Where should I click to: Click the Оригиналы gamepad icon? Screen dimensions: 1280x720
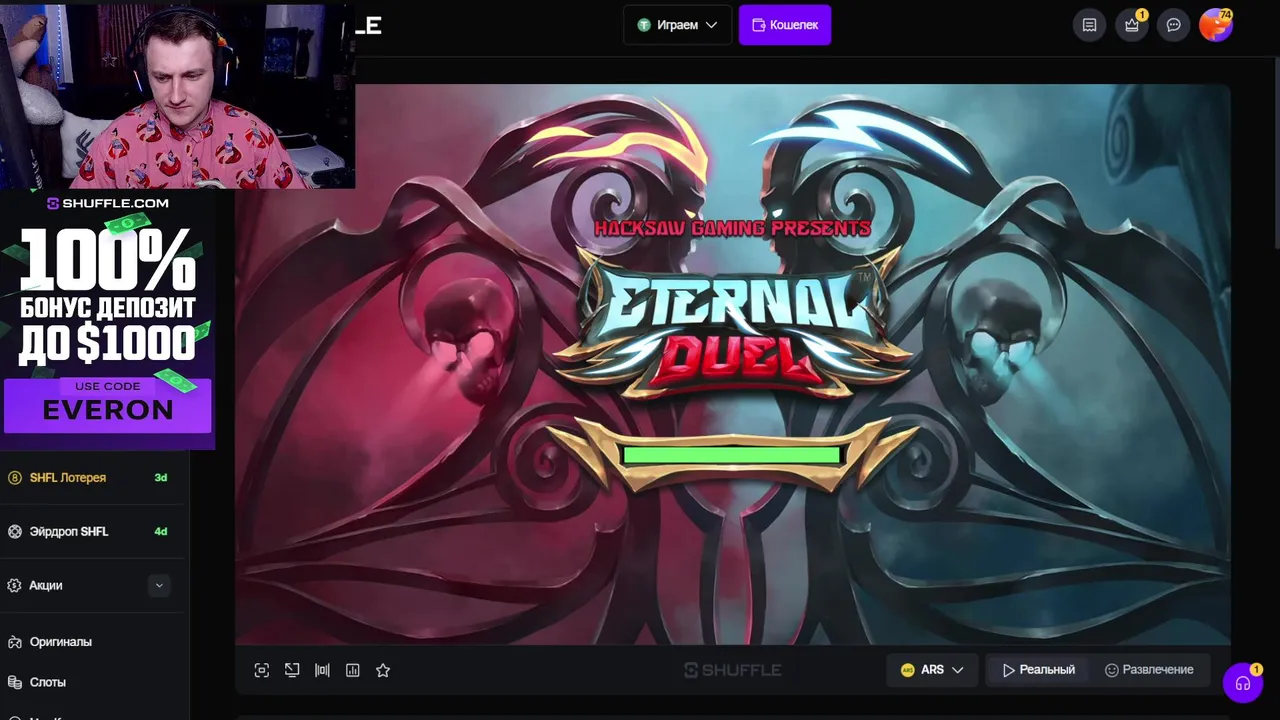15,642
